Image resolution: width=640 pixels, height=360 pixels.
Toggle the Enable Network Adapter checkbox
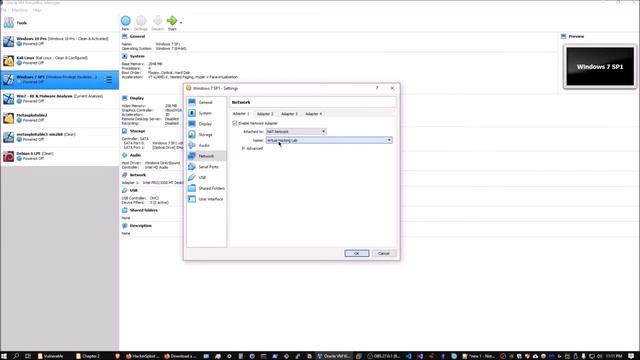235,123
